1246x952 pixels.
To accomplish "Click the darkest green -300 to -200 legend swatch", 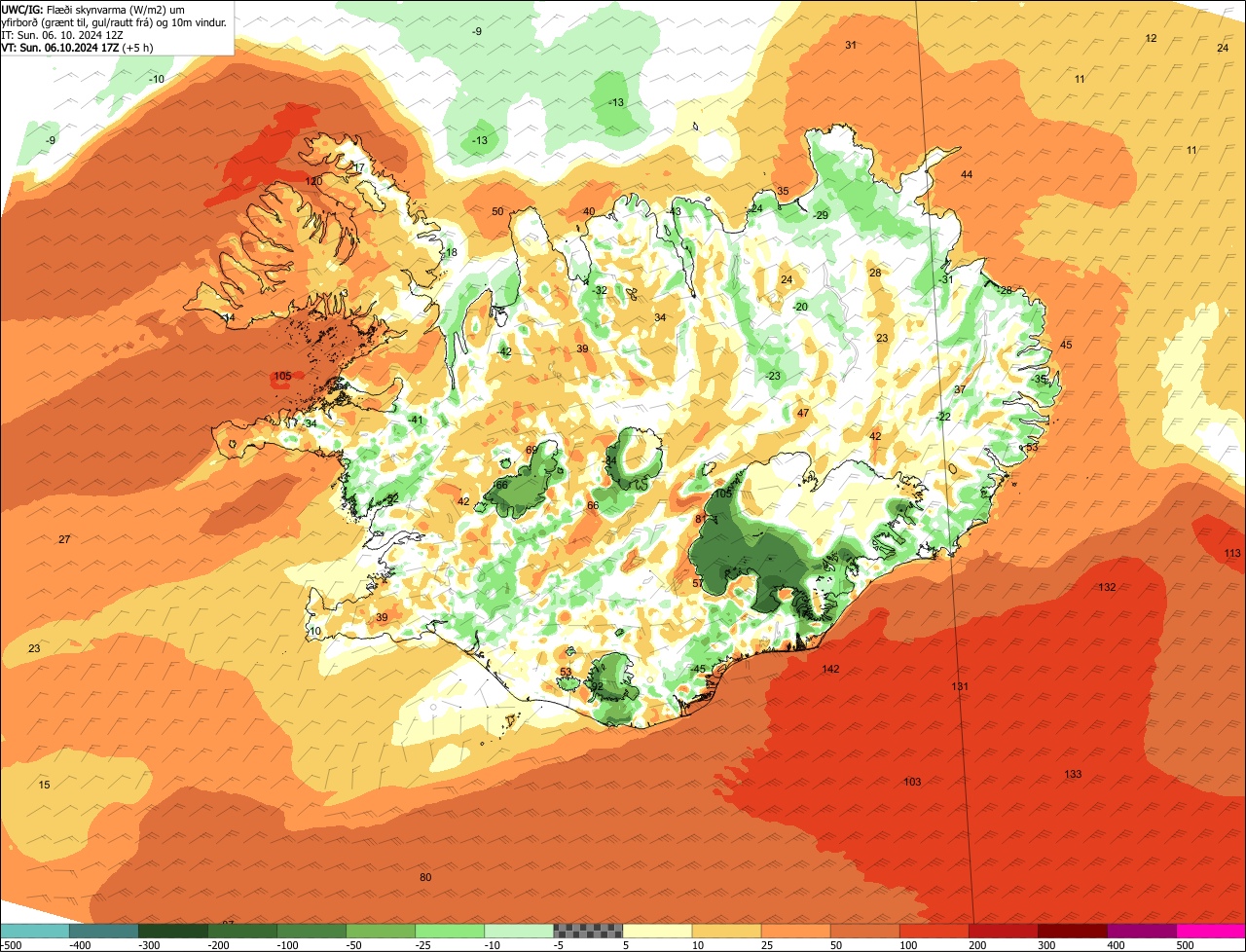I will 173,931.
